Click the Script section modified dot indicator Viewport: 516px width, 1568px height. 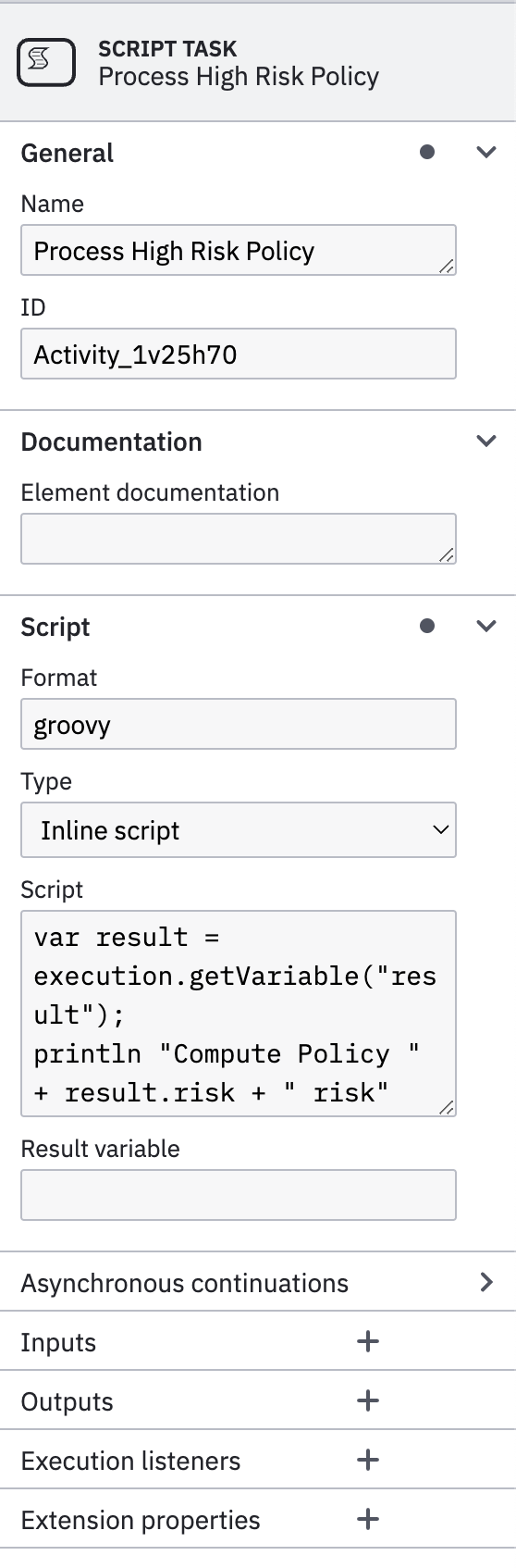click(427, 626)
